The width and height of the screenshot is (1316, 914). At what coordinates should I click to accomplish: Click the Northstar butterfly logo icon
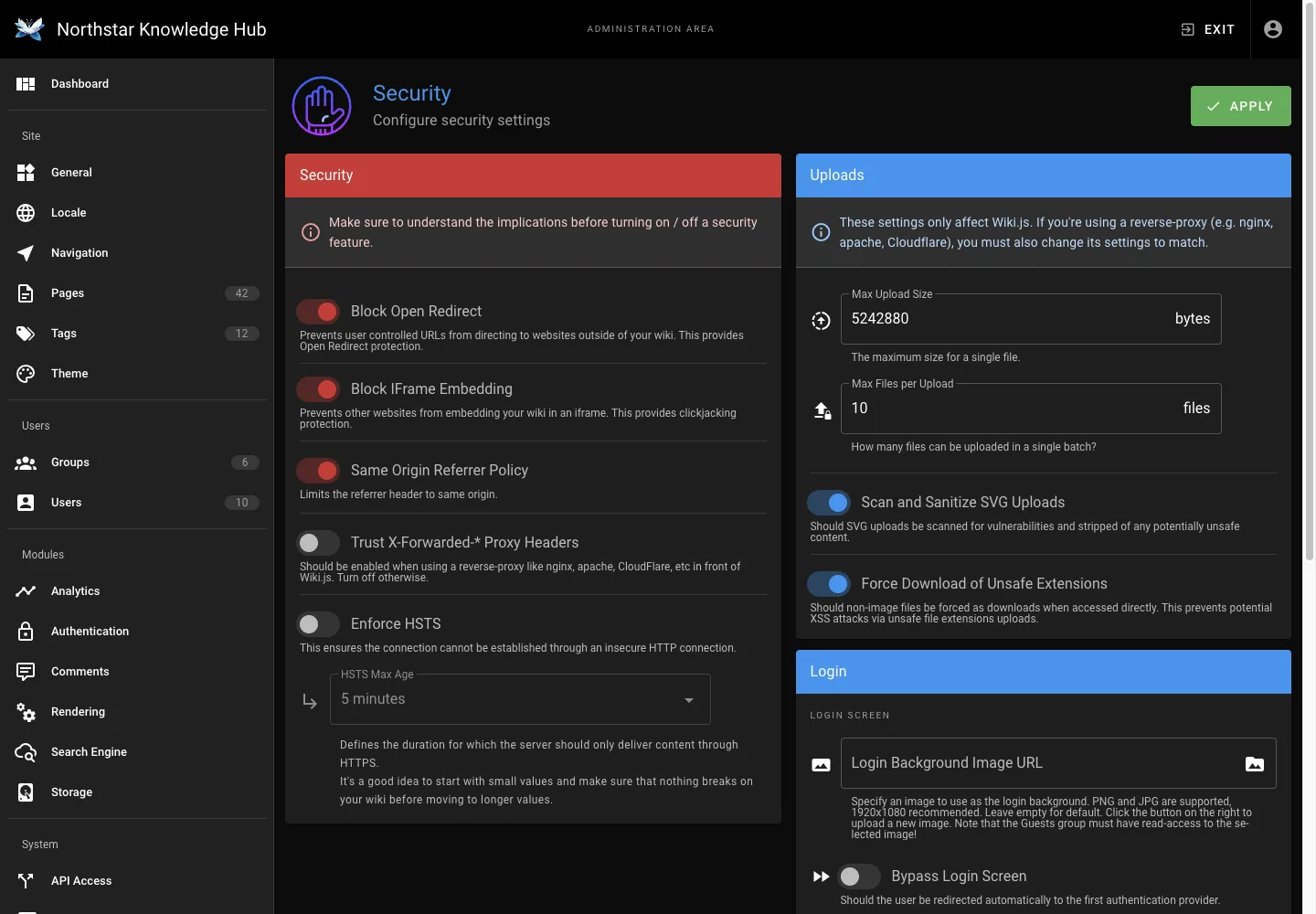coord(29,29)
